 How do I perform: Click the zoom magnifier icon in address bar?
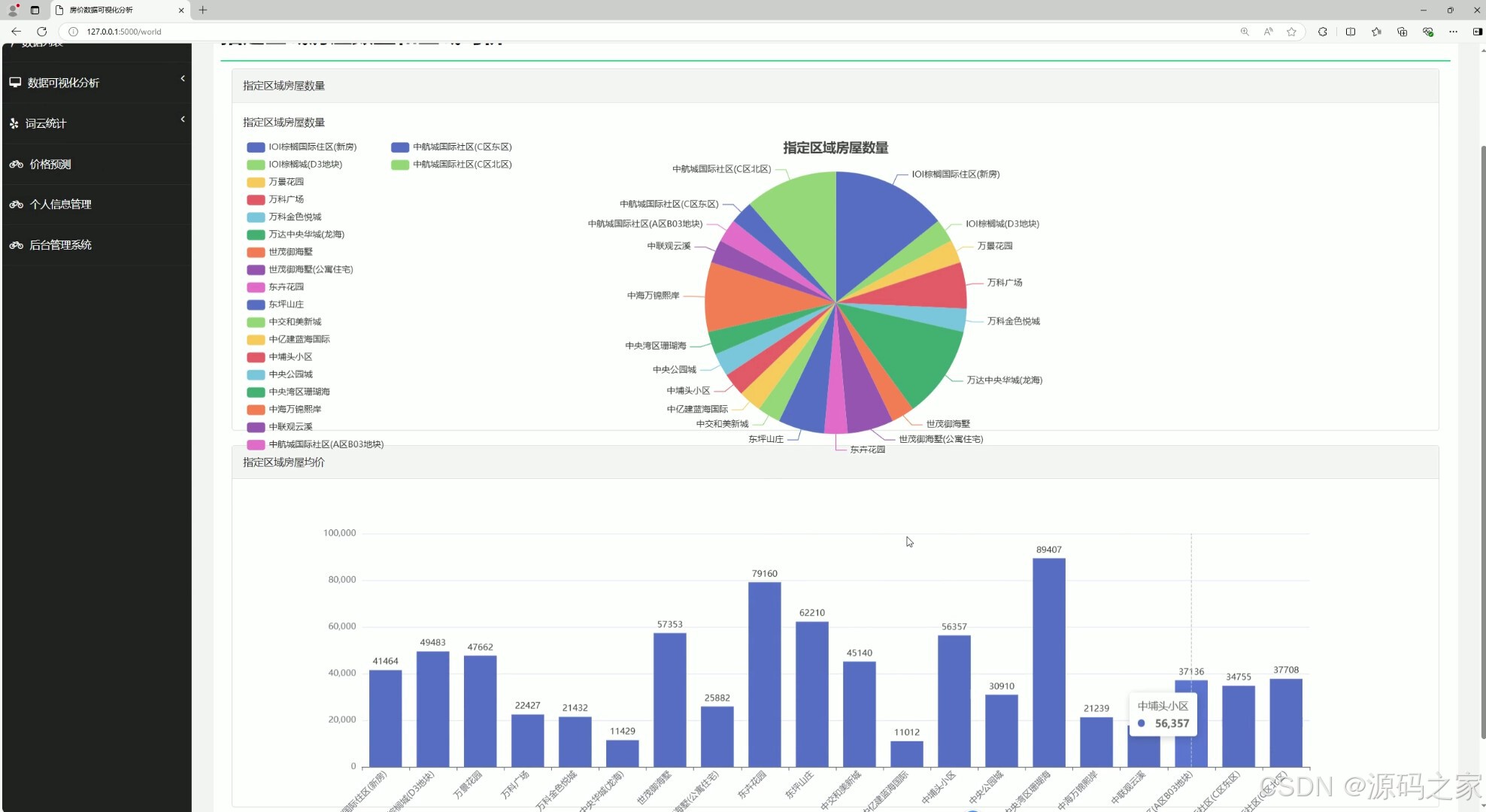(x=1245, y=32)
